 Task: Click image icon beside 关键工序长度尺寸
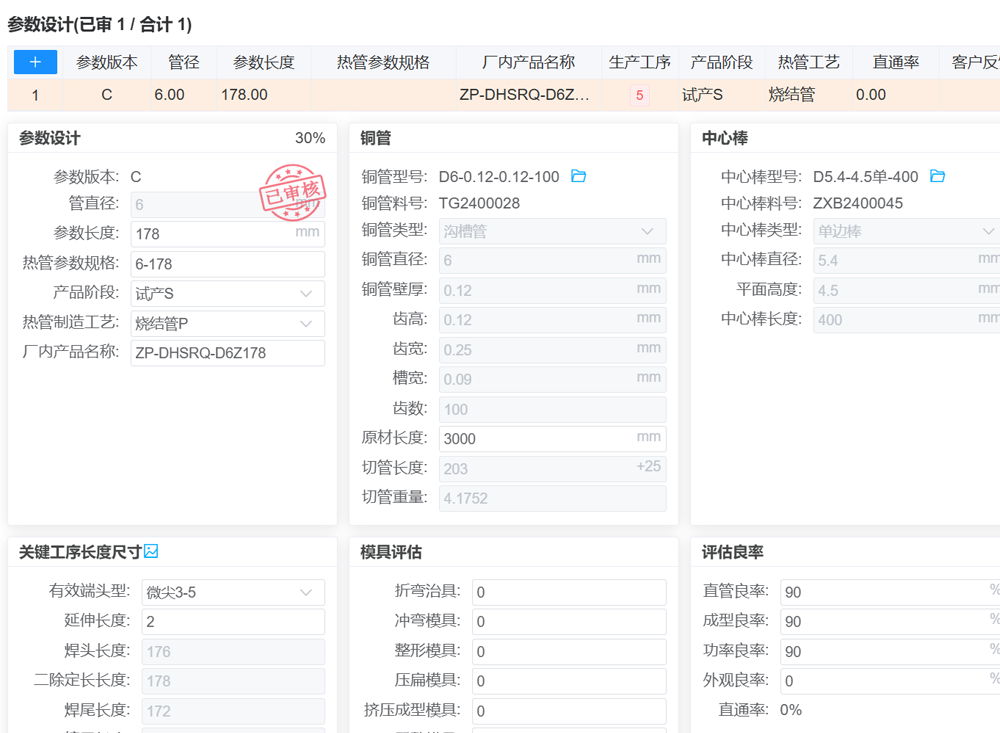click(151, 551)
